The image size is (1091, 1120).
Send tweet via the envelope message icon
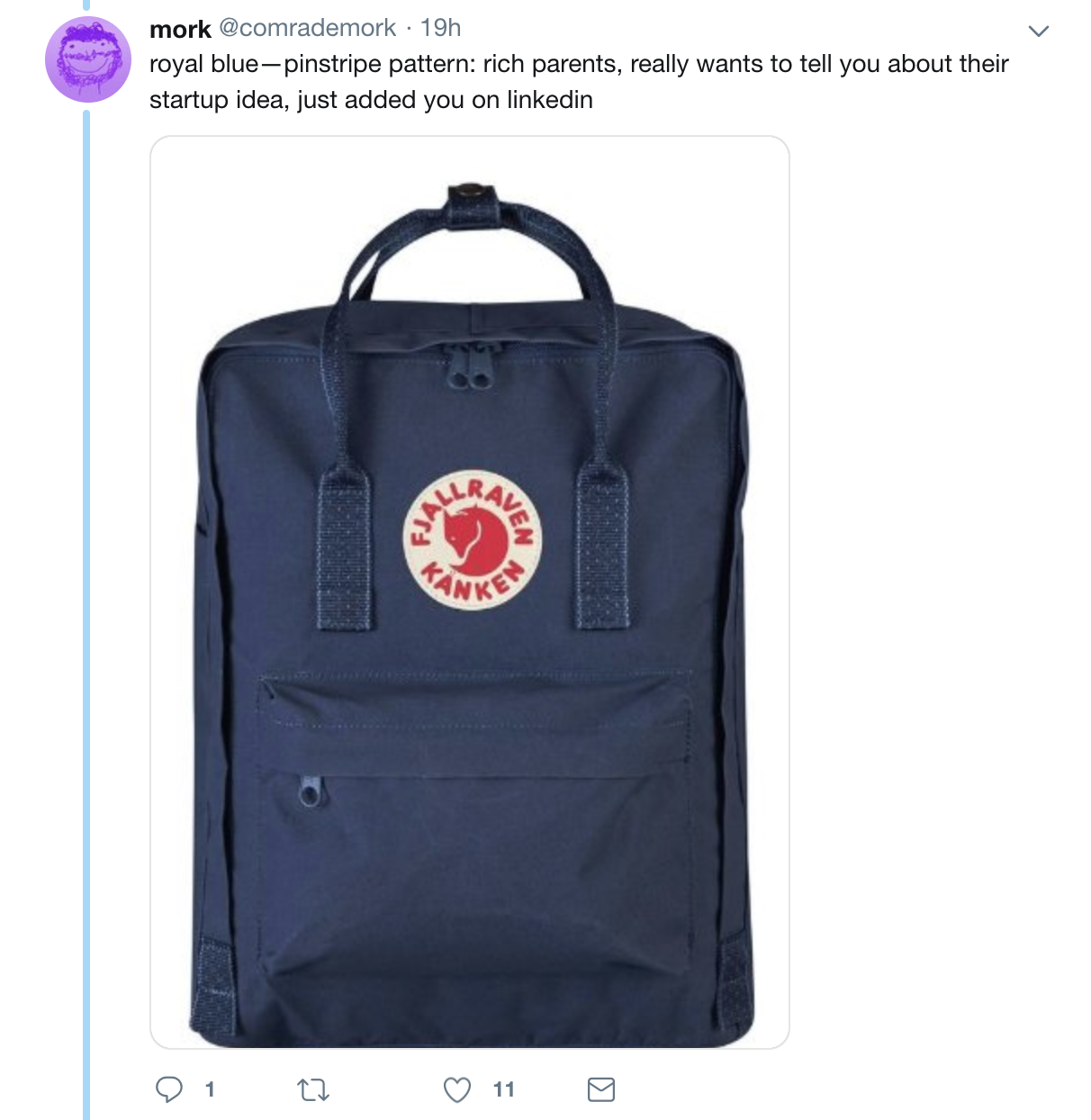(601, 1089)
